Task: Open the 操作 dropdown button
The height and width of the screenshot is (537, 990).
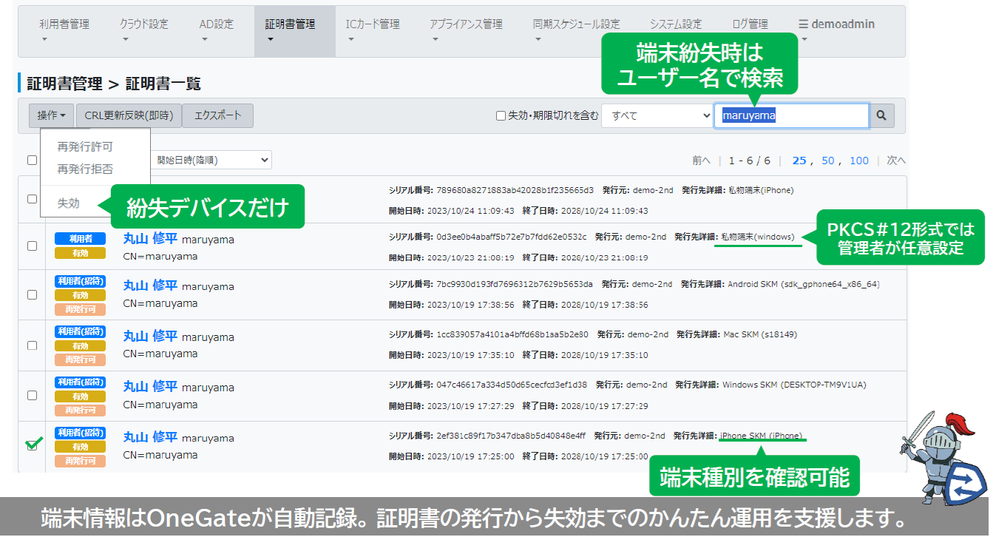Action: (x=51, y=116)
